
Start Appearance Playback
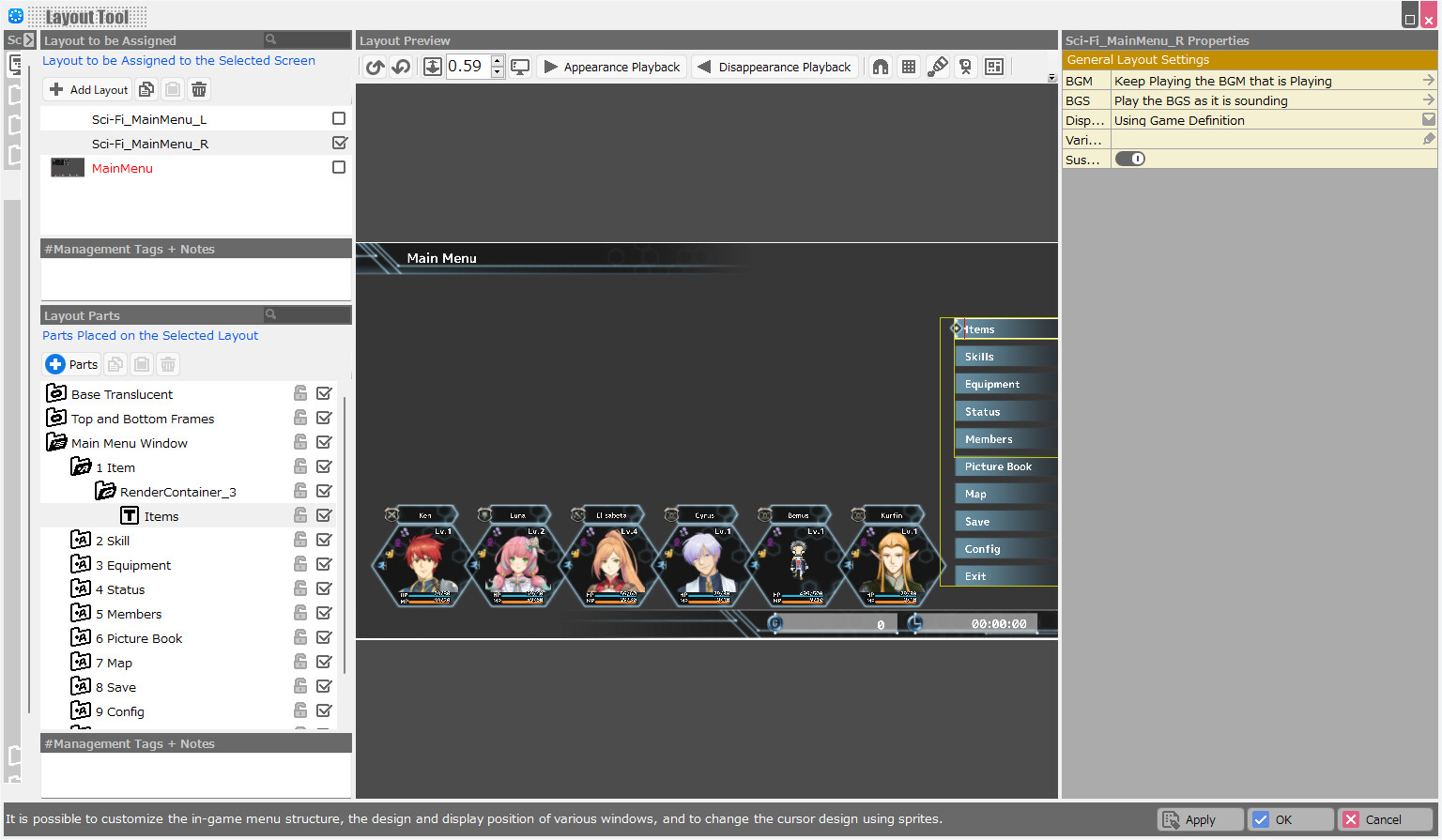611,67
